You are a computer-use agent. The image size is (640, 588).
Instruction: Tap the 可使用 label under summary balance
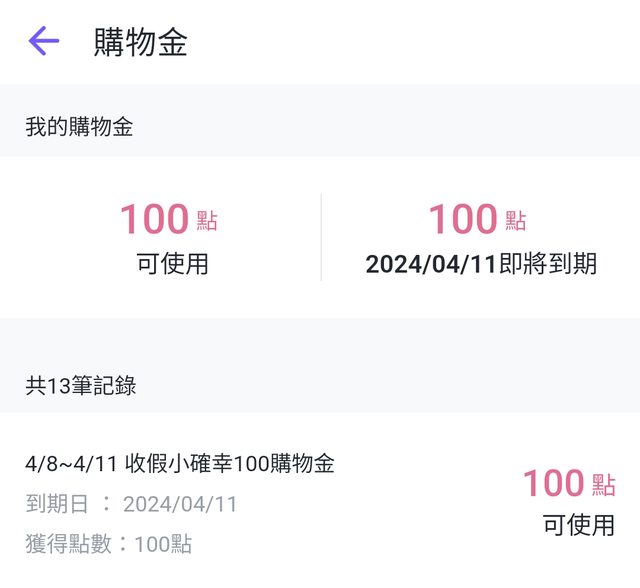172,264
